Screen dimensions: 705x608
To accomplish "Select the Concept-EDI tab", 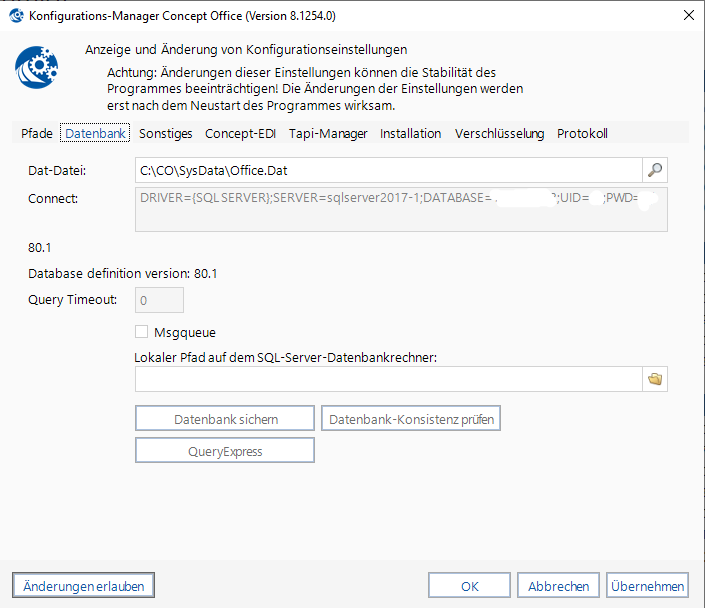I will (241, 133).
